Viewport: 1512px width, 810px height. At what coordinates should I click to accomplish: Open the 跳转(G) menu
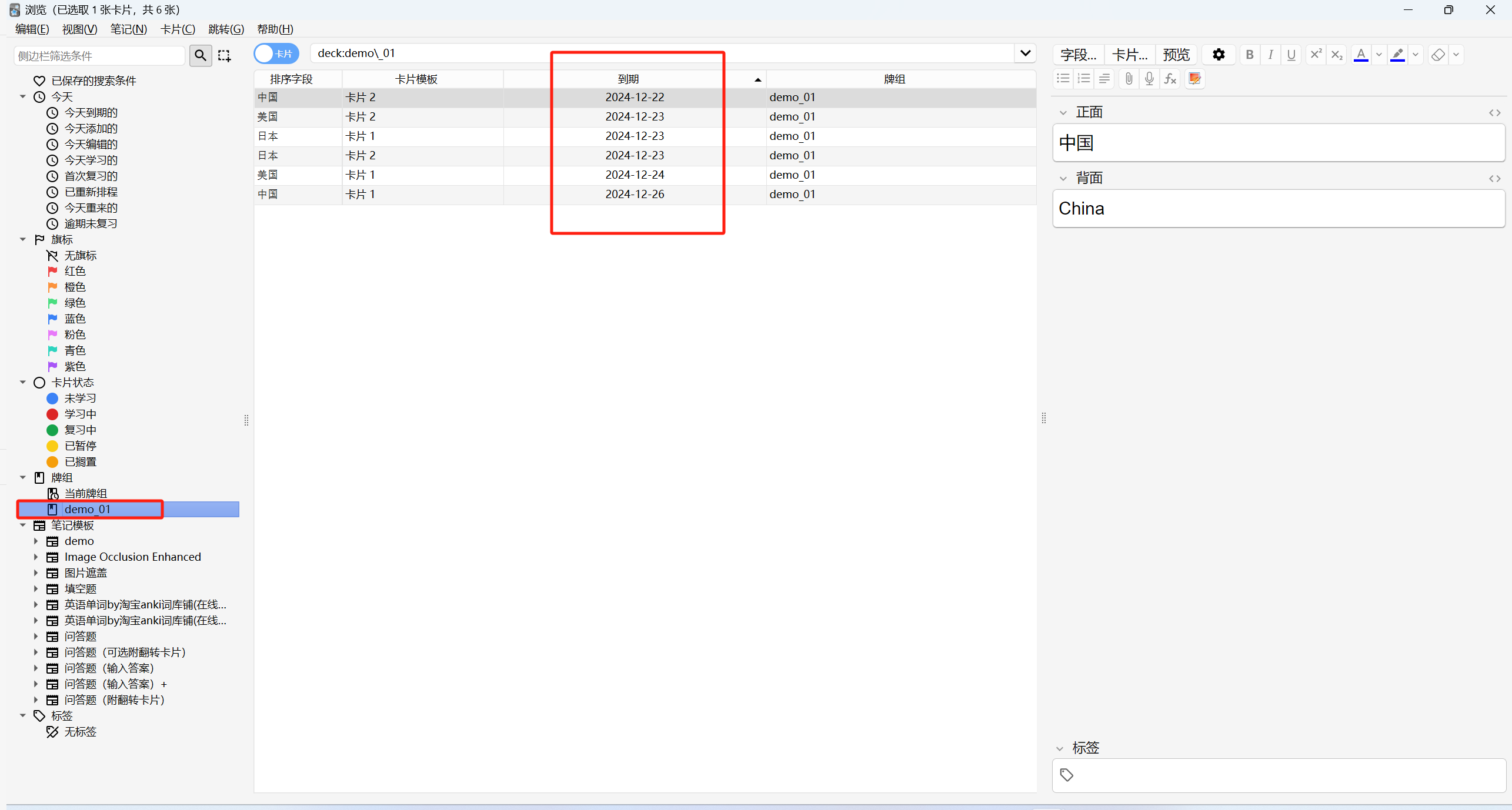coord(226,29)
